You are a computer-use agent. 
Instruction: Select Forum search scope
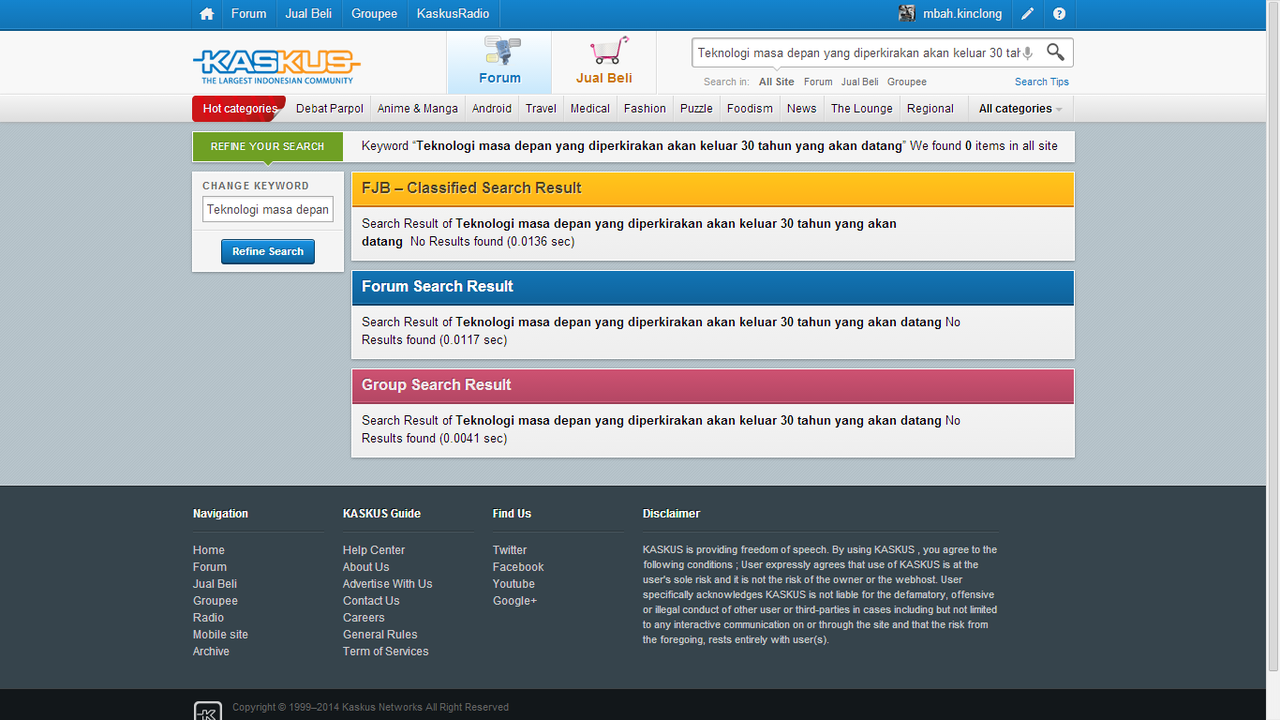click(x=818, y=82)
